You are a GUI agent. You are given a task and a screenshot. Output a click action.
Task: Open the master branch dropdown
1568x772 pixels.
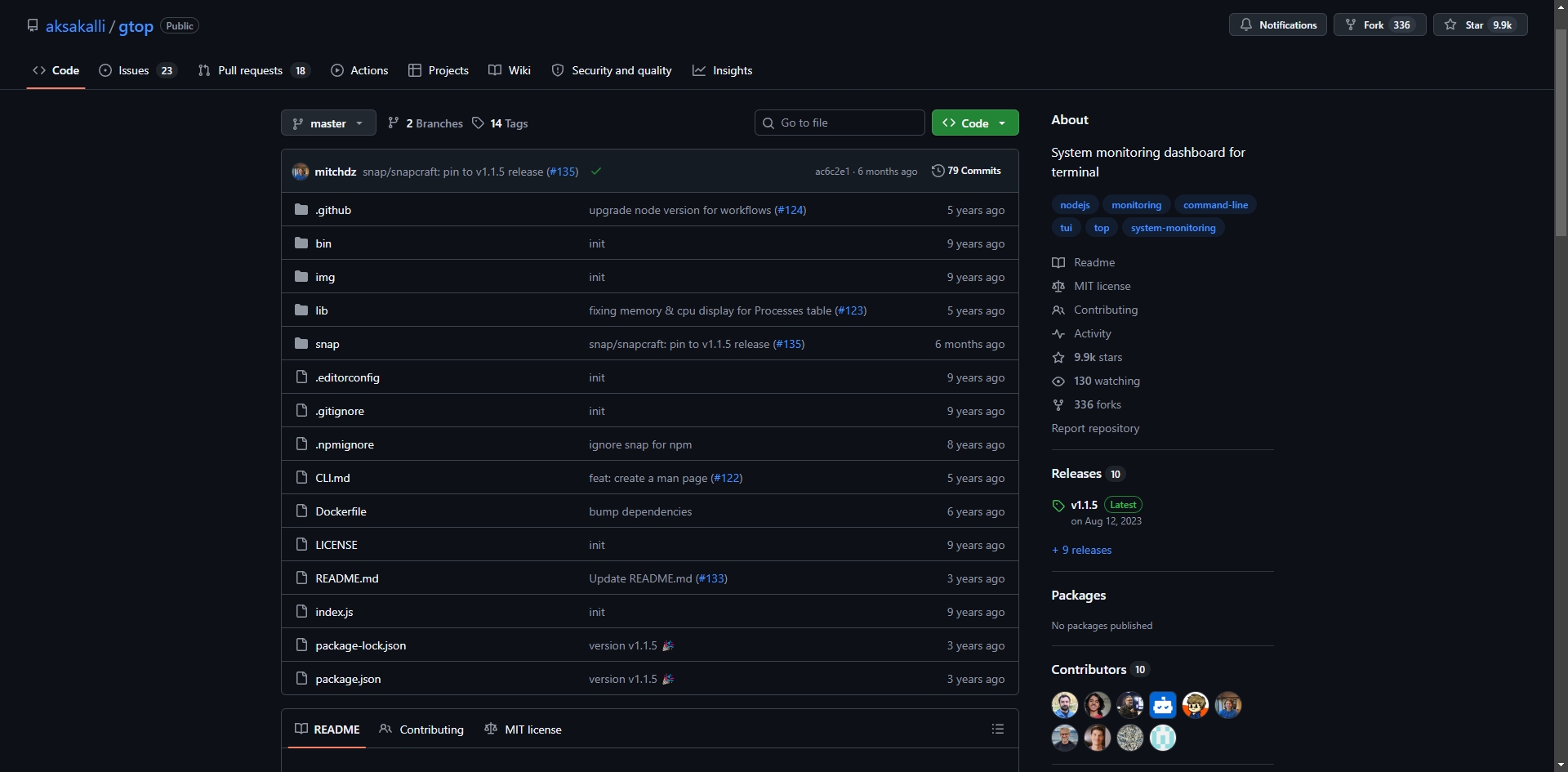[x=328, y=123]
